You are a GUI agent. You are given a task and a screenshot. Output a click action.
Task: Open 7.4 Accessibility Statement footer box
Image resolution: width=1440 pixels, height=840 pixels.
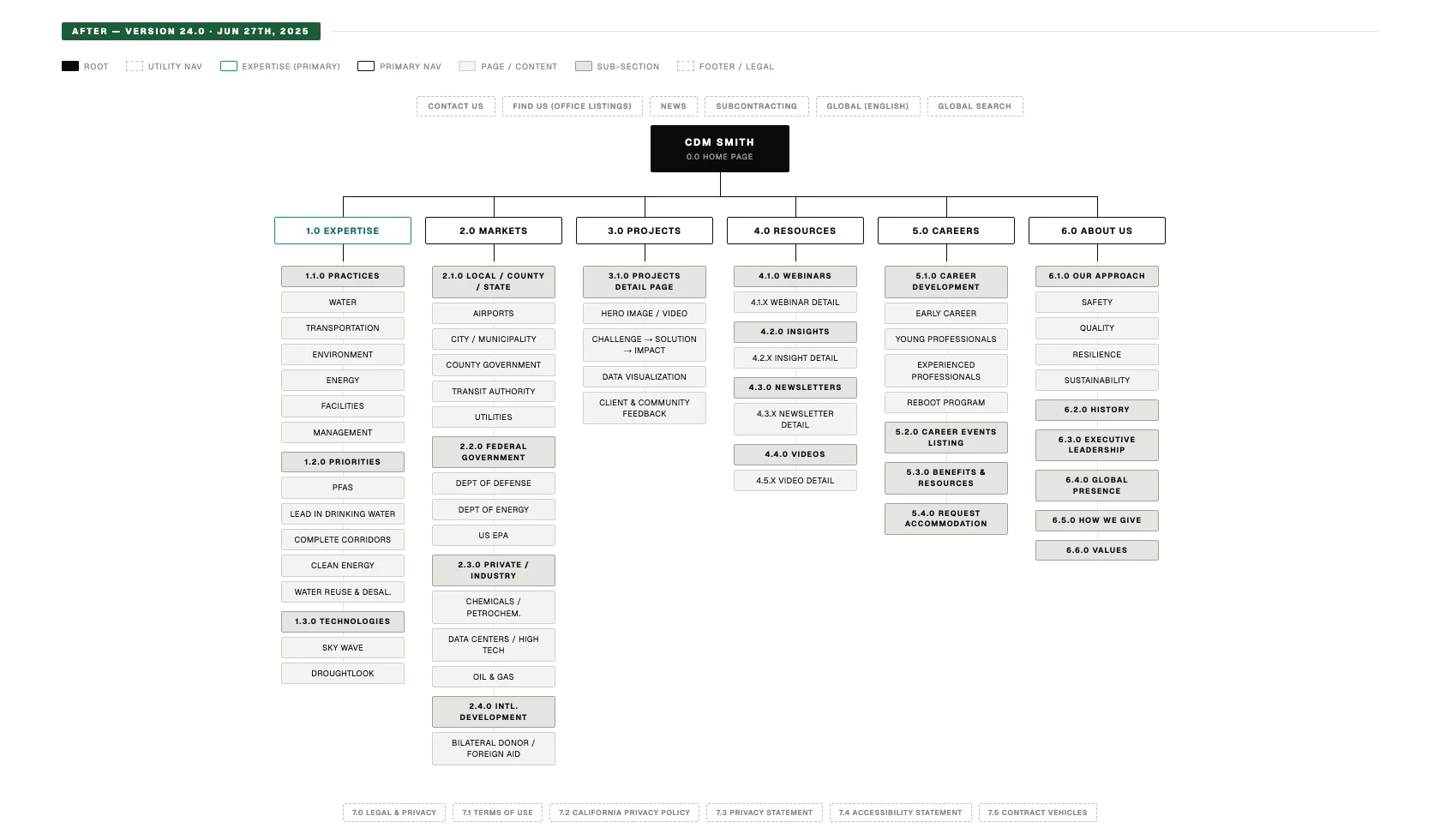point(901,813)
